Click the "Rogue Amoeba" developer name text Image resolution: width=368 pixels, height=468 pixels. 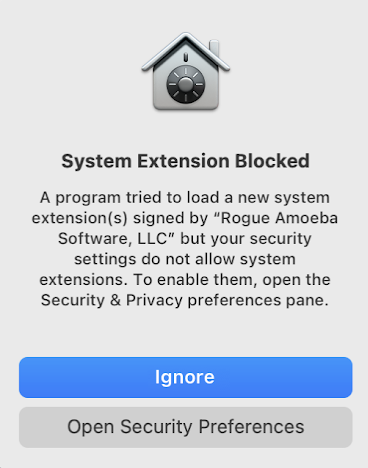pyautogui.click(x=279, y=219)
